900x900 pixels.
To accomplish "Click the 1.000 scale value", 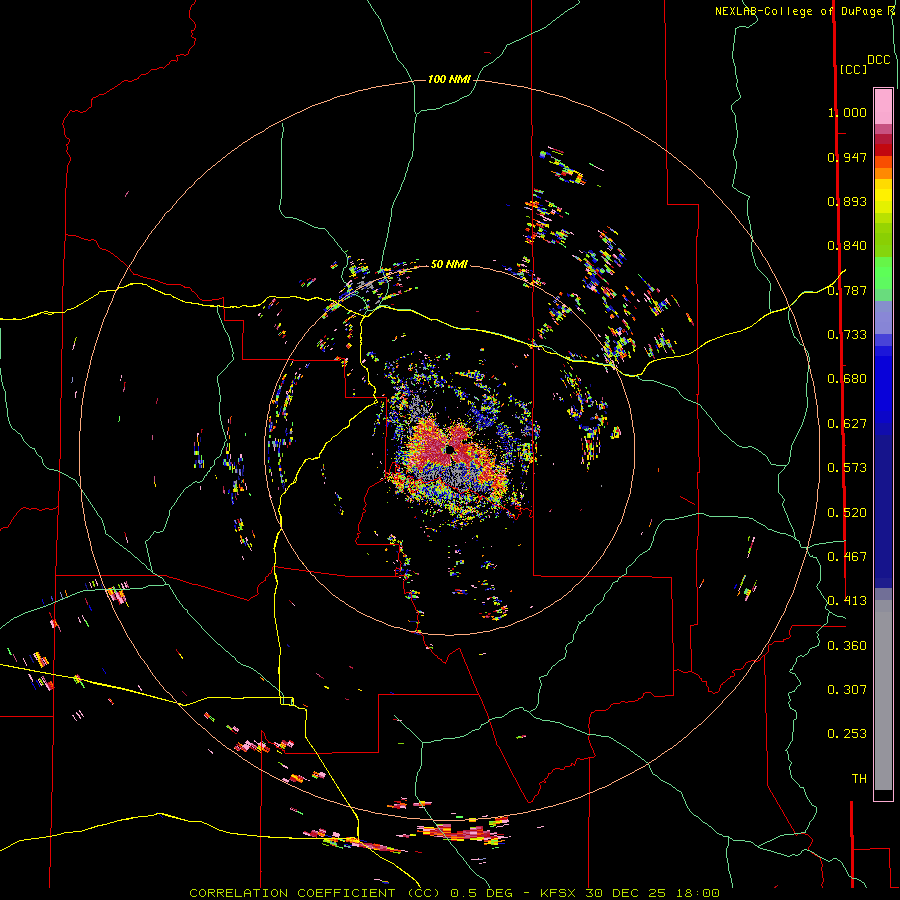I will click(x=847, y=112).
